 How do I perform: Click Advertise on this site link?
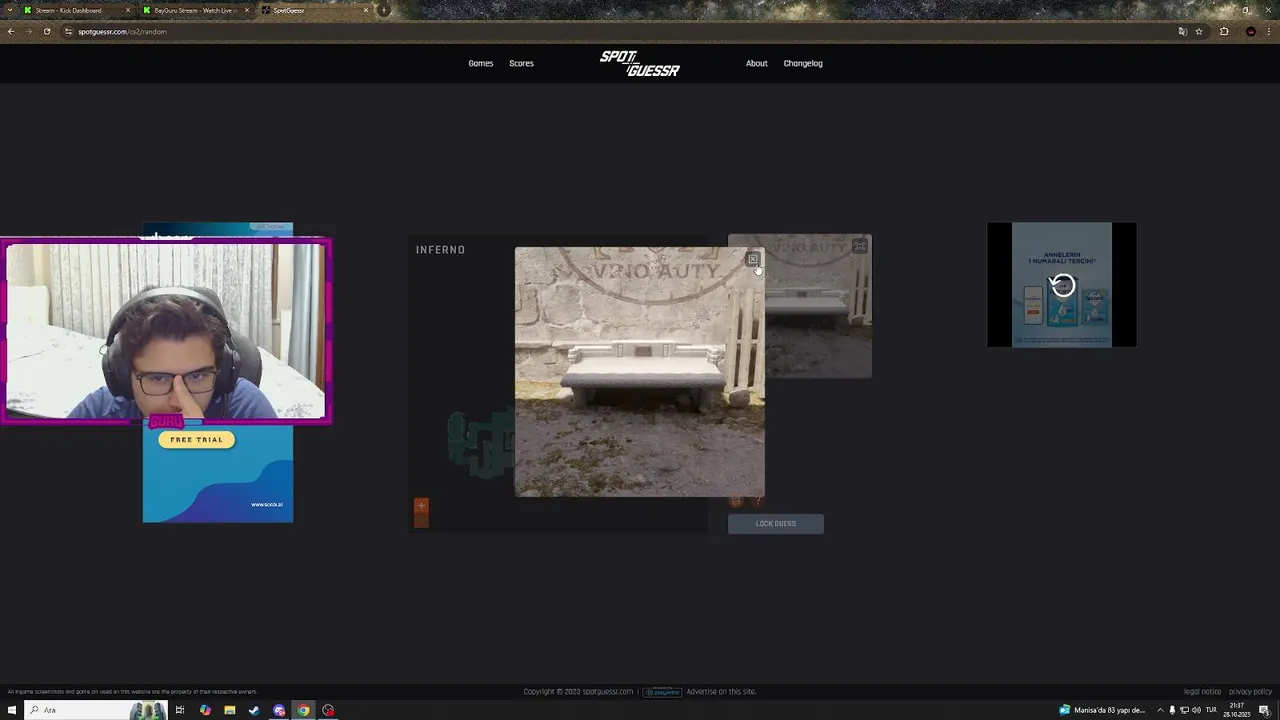[721, 692]
